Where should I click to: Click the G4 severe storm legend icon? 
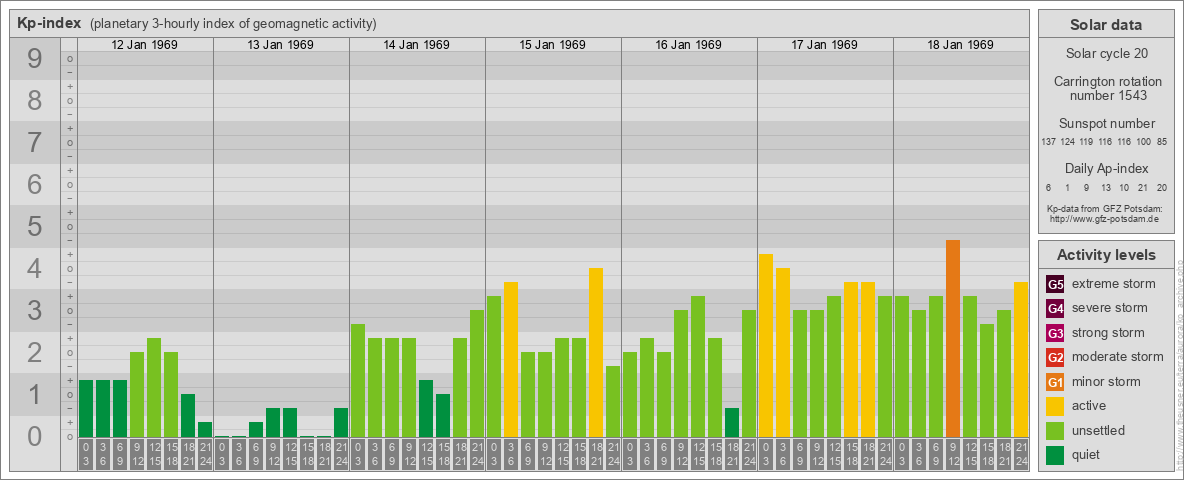tap(1055, 309)
